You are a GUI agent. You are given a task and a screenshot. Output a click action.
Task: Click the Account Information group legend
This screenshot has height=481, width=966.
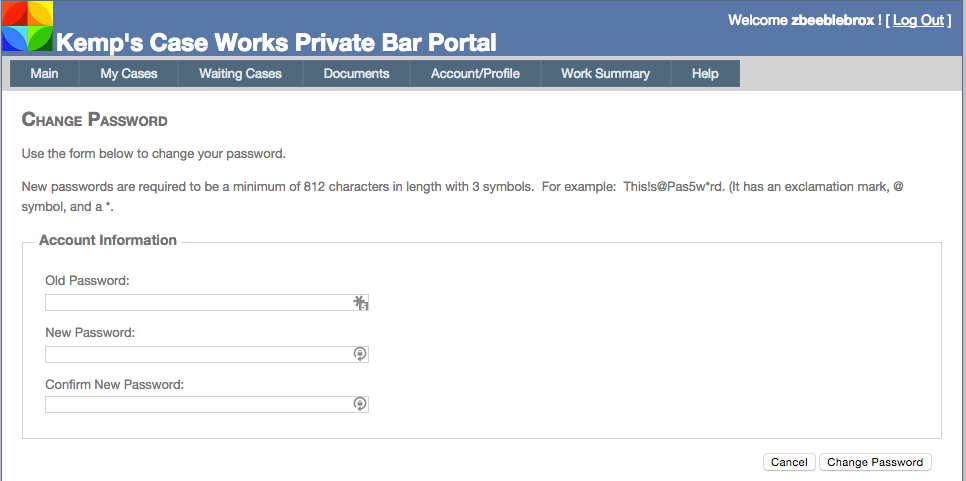point(108,240)
